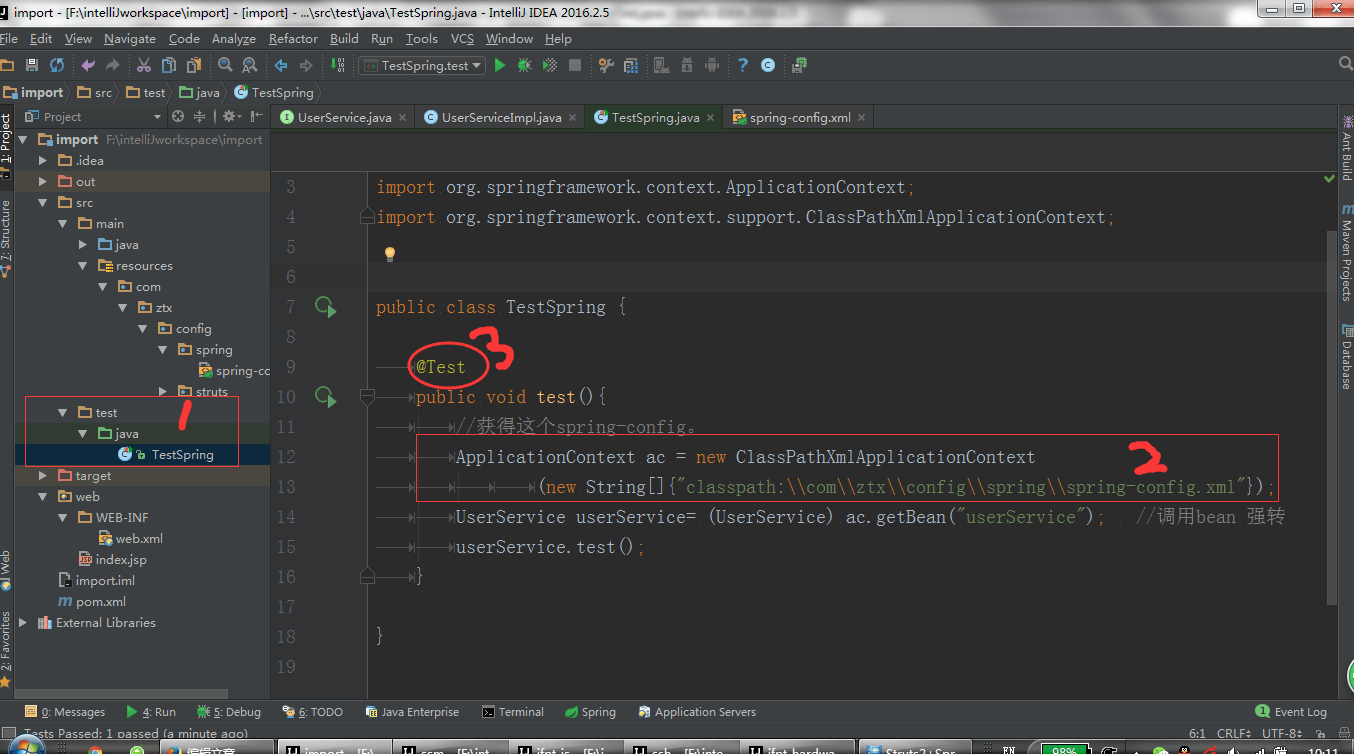The image size is (1354, 754).
Task: Toggle the Ant Build side panel
Action: click(x=1346, y=148)
